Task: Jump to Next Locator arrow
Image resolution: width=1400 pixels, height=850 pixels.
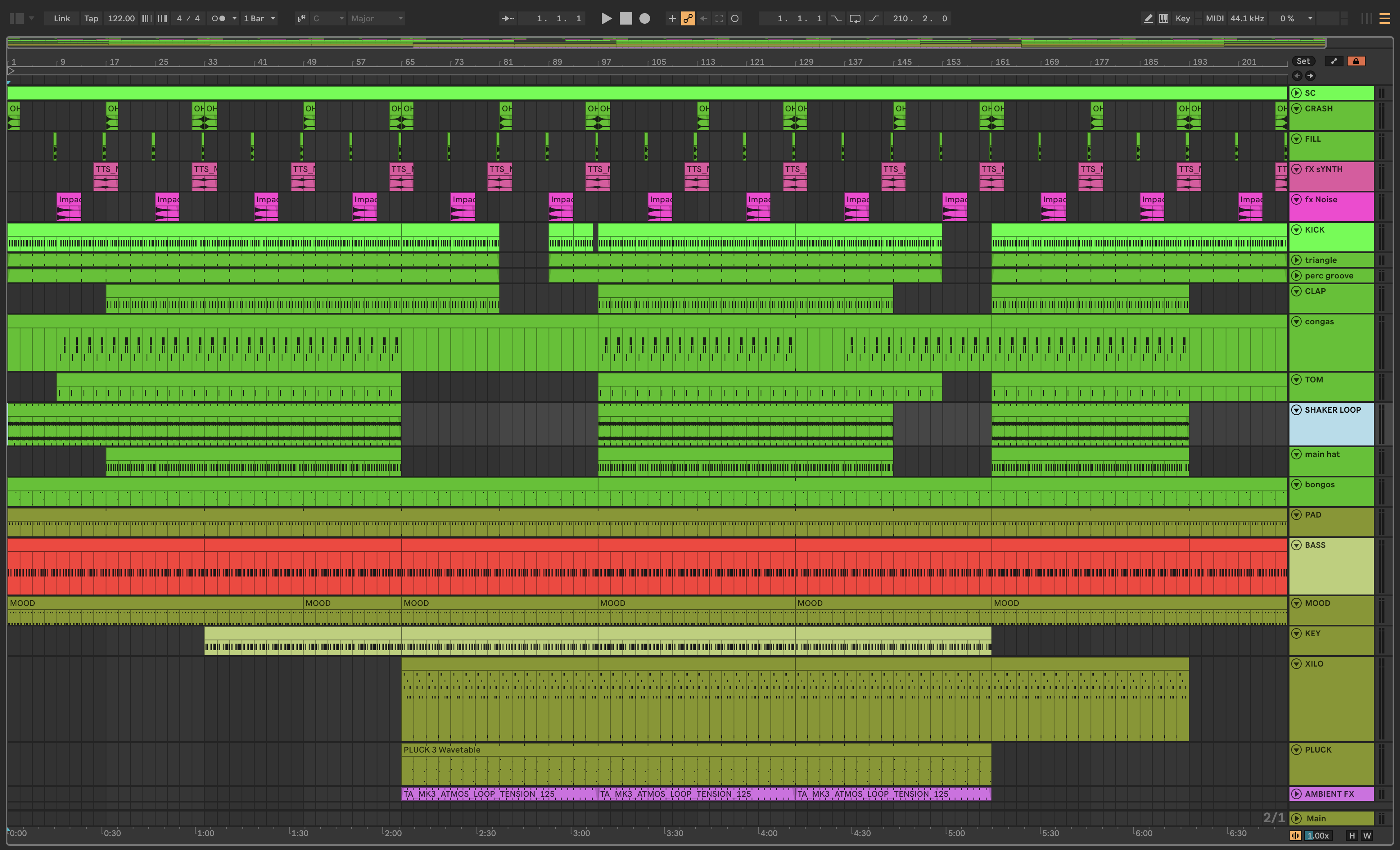Action: point(1310,76)
